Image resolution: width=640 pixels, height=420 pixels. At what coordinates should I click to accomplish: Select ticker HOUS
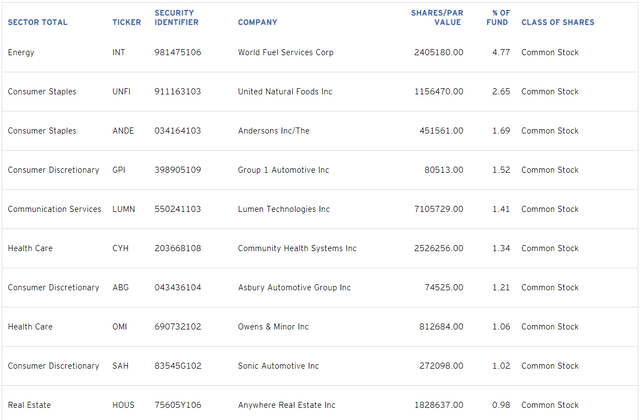[x=123, y=405]
